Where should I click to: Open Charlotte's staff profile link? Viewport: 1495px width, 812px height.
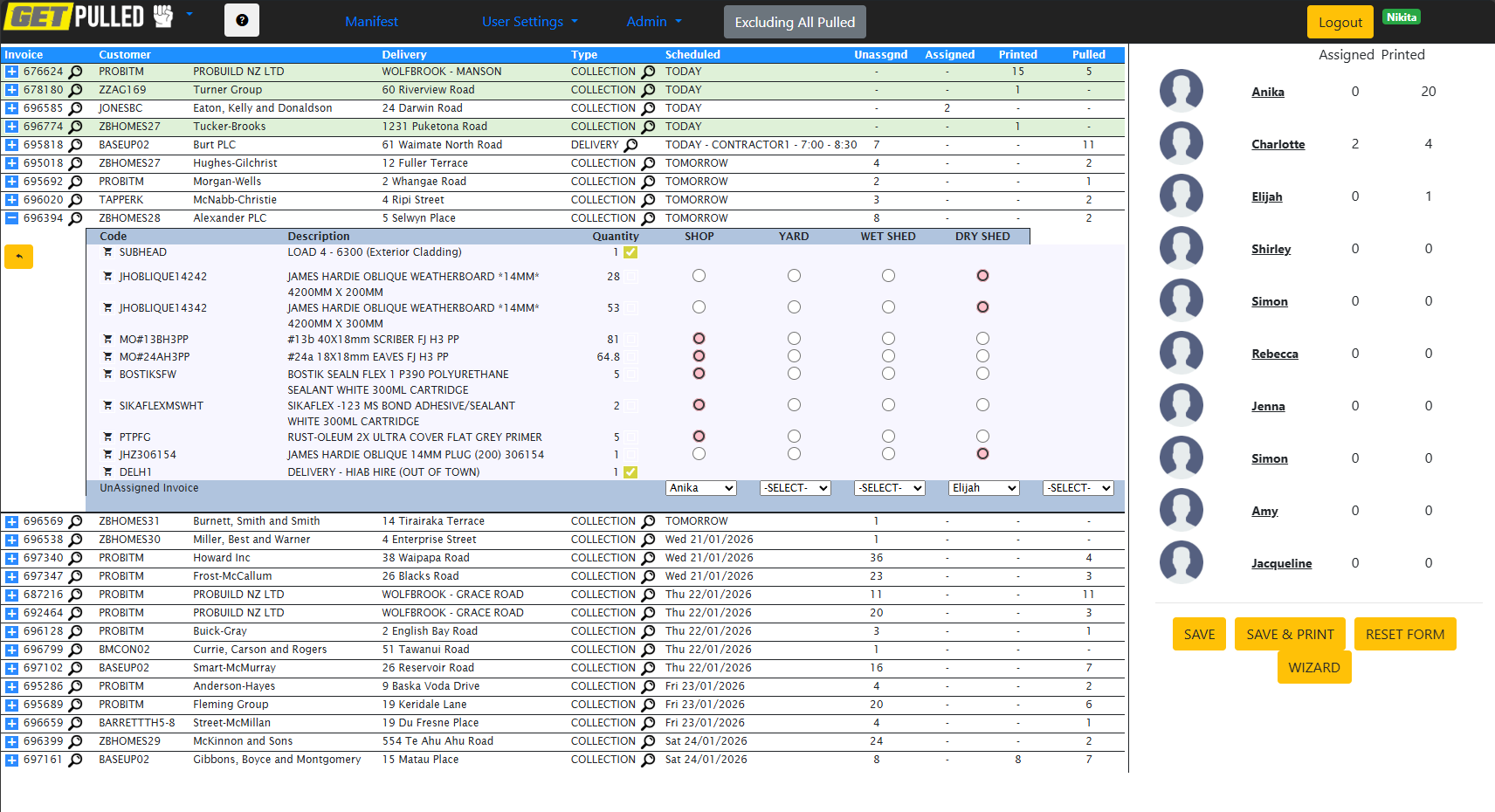click(x=1278, y=144)
